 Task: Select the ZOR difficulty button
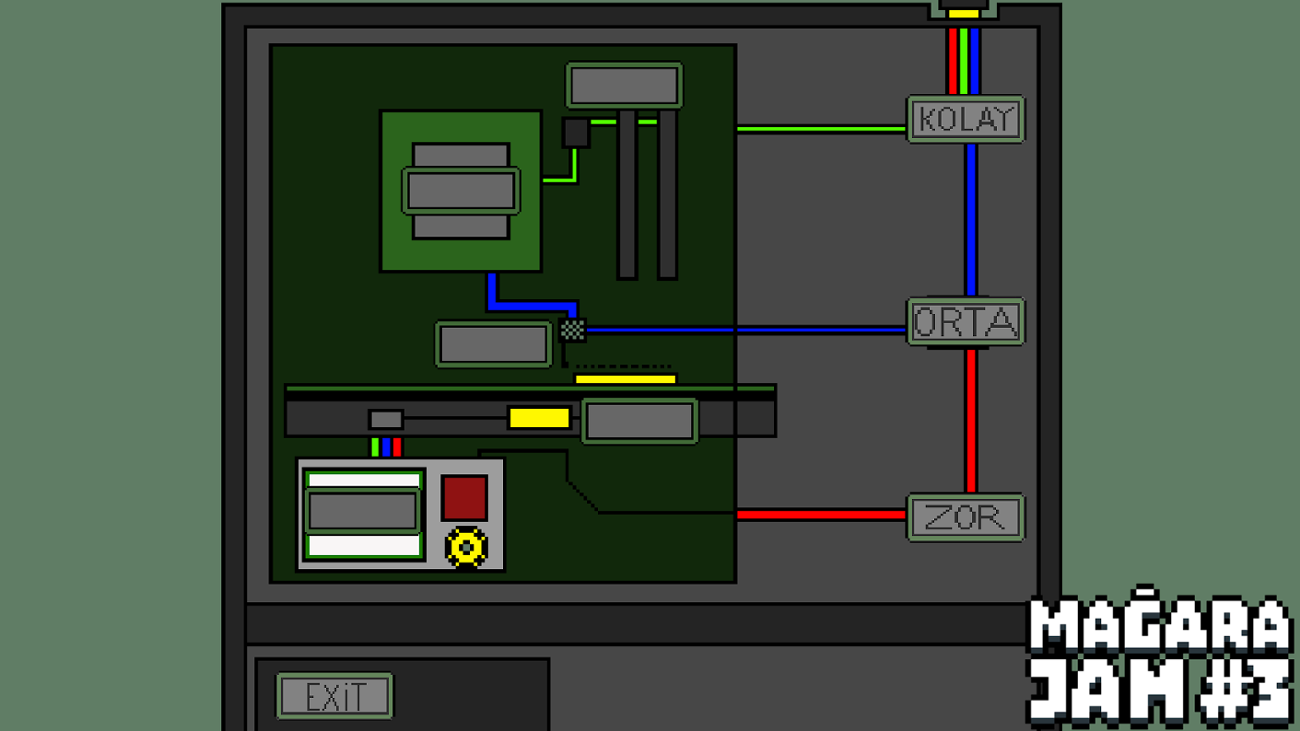pyautogui.click(x=966, y=517)
